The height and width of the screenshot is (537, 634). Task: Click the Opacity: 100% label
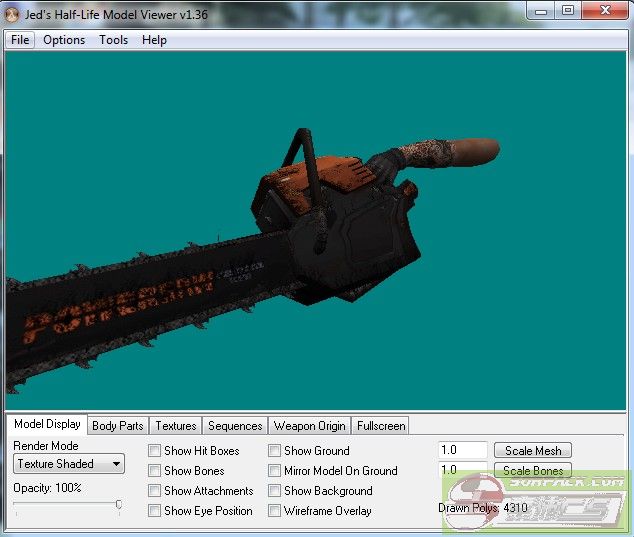[x=47, y=488]
